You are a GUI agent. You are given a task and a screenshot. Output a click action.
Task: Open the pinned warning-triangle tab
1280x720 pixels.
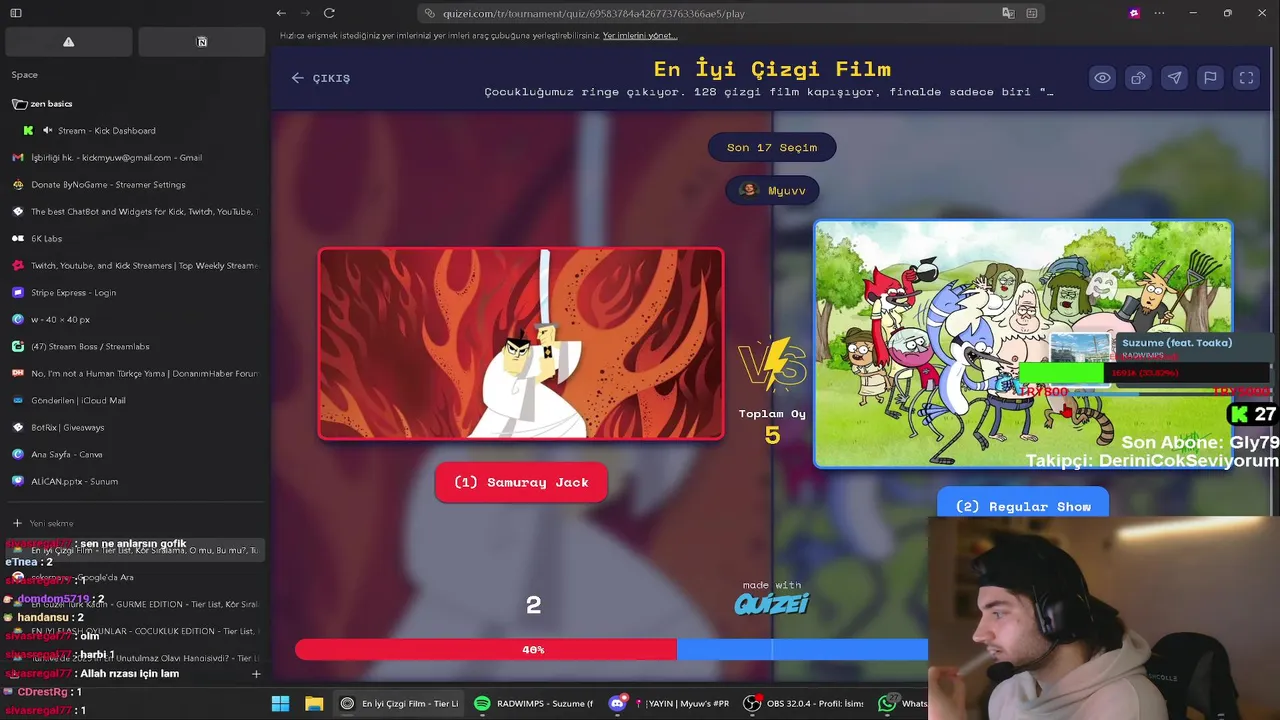pyautogui.click(x=68, y=42)
